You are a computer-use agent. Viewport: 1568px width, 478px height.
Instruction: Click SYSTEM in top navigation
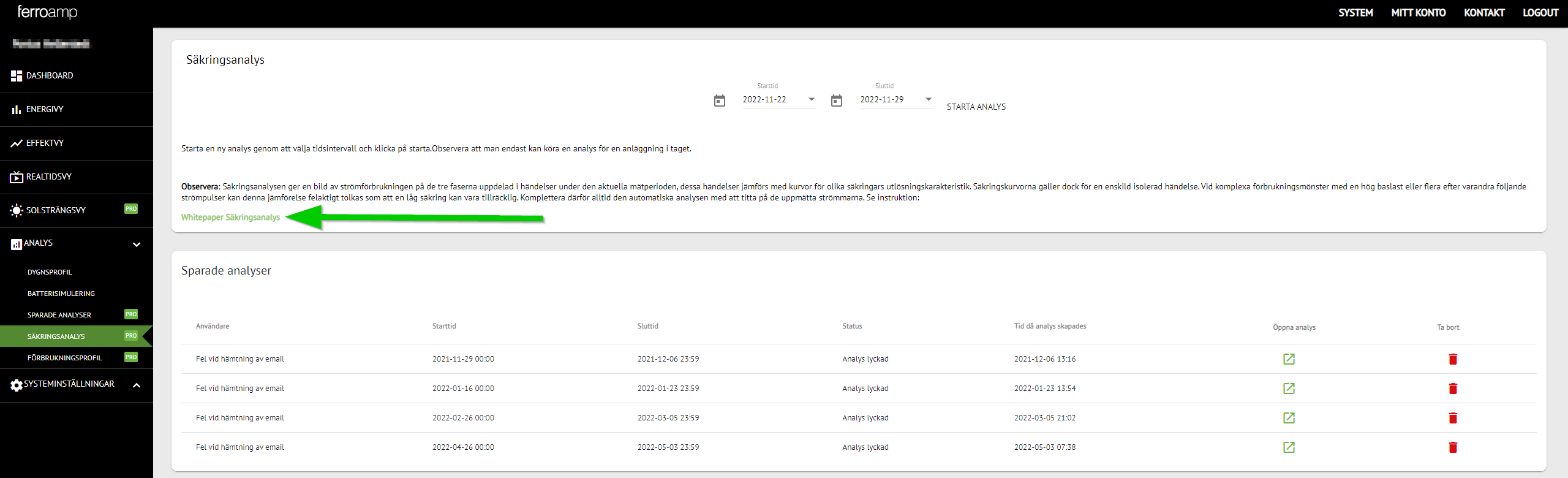click(x=1355, y=13)
